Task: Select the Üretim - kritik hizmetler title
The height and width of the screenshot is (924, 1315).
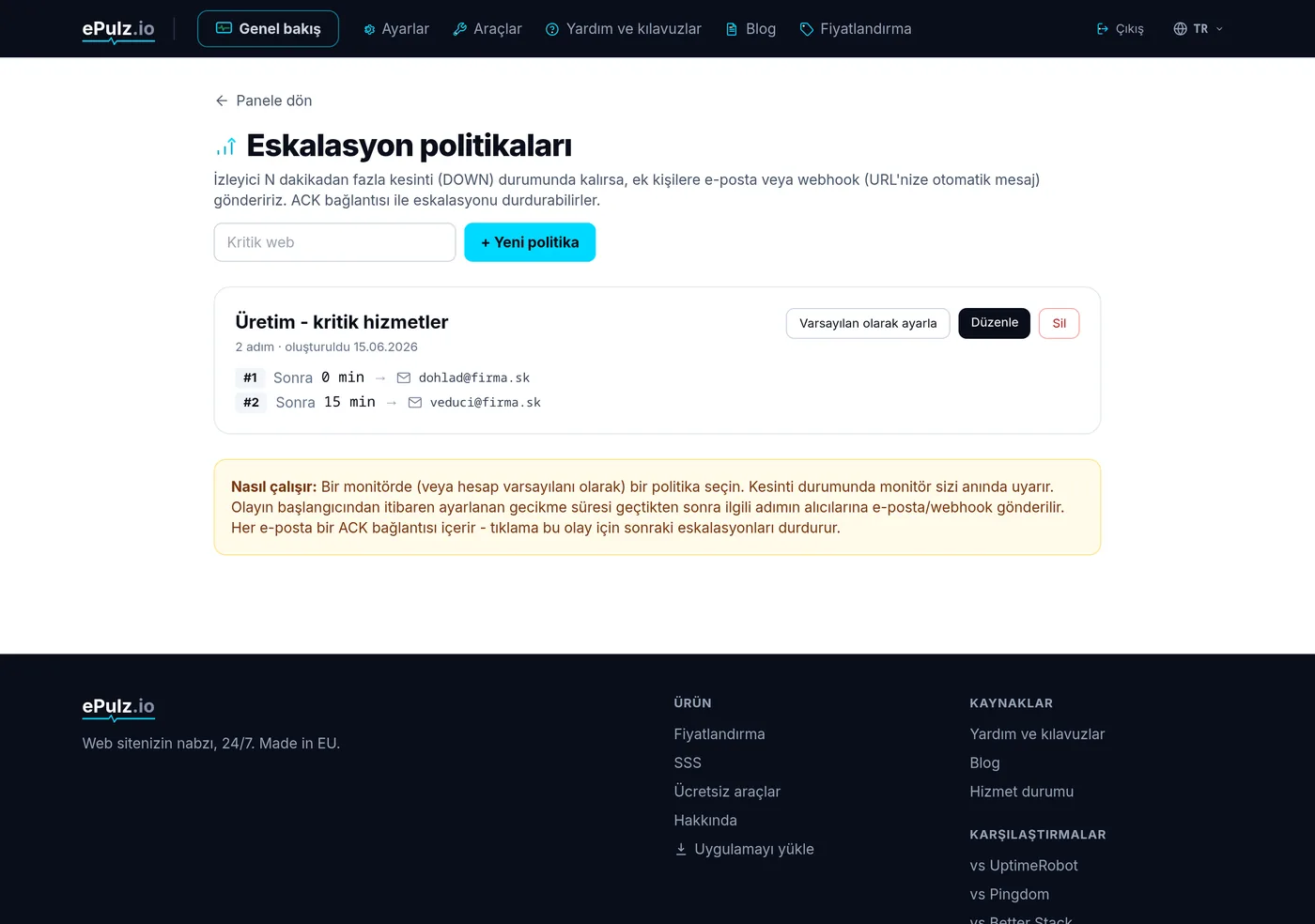Action: coord(342,322)
